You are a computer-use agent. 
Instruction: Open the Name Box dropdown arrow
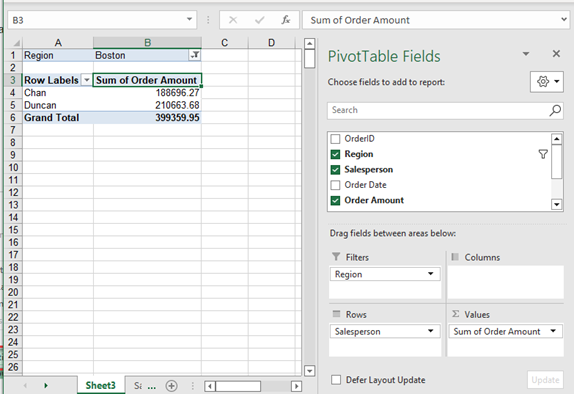[189, 19]
